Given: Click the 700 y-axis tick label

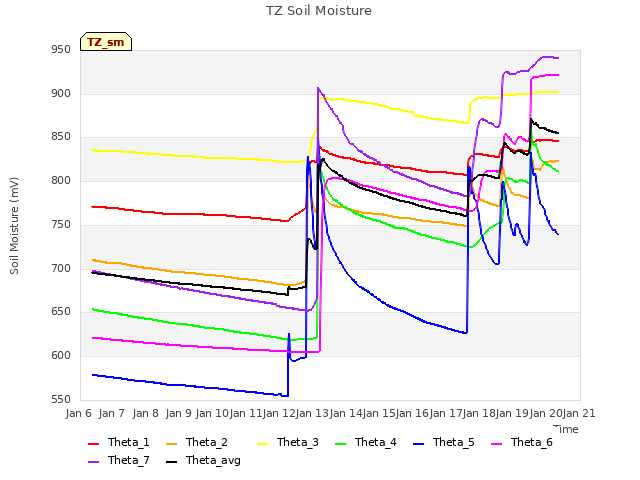Looking at the screenshot, I should click(x=61, y=269).
